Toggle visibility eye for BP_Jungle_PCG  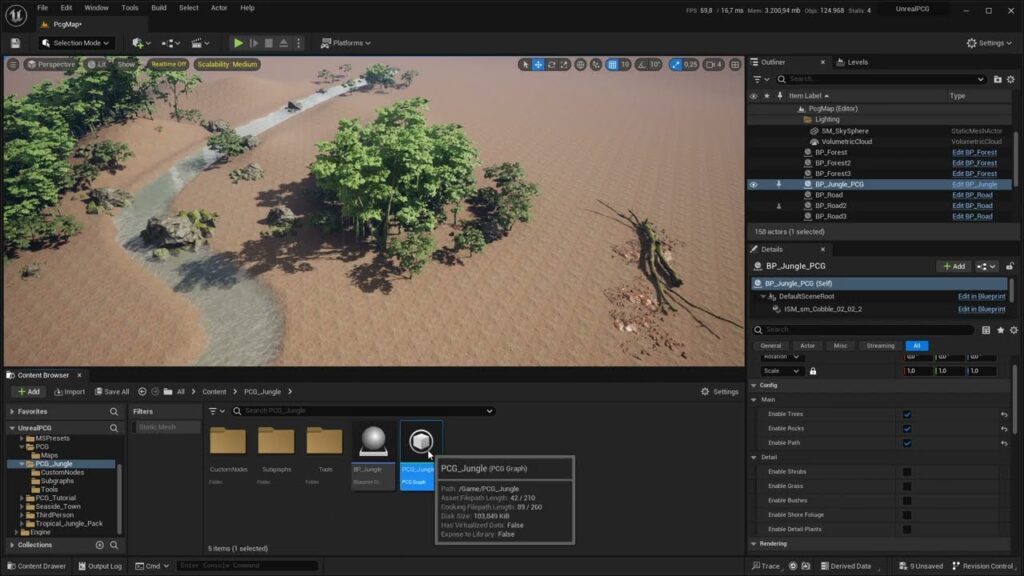click(753, 184)
